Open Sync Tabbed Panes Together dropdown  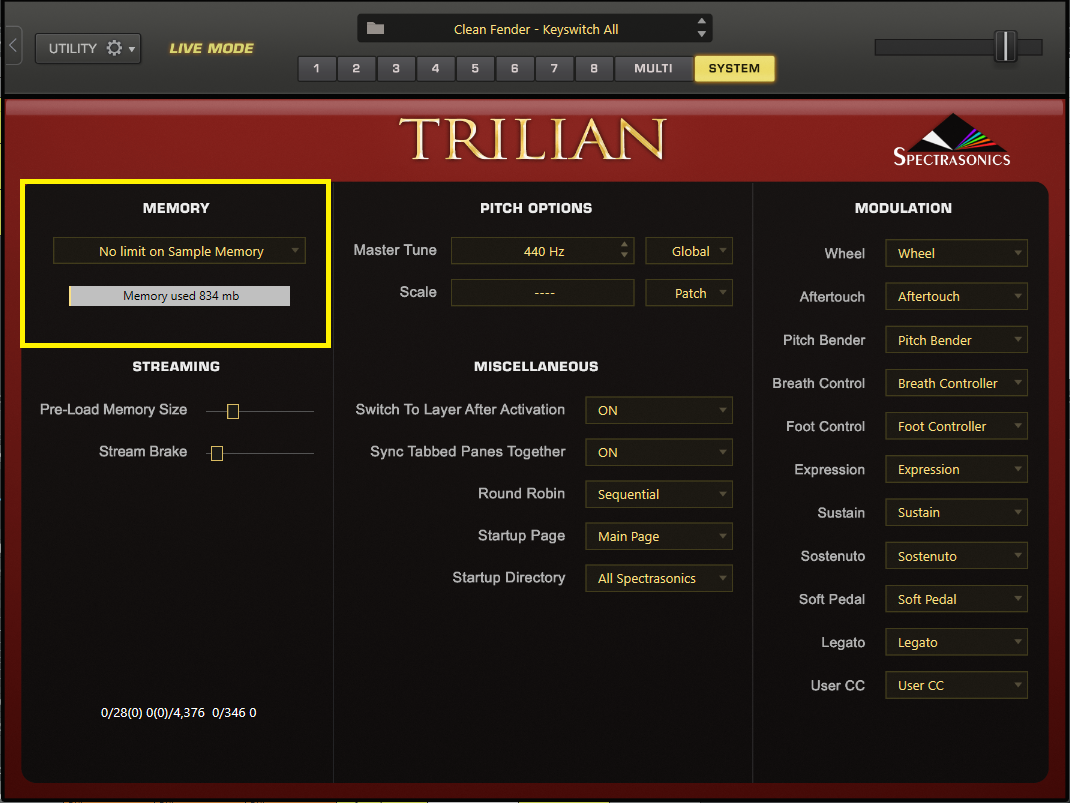point(658,452)
